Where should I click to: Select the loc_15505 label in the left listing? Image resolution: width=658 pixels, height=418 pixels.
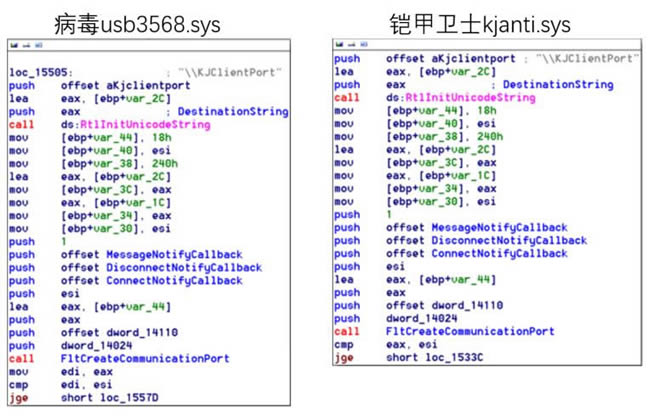tap(36, 70)
